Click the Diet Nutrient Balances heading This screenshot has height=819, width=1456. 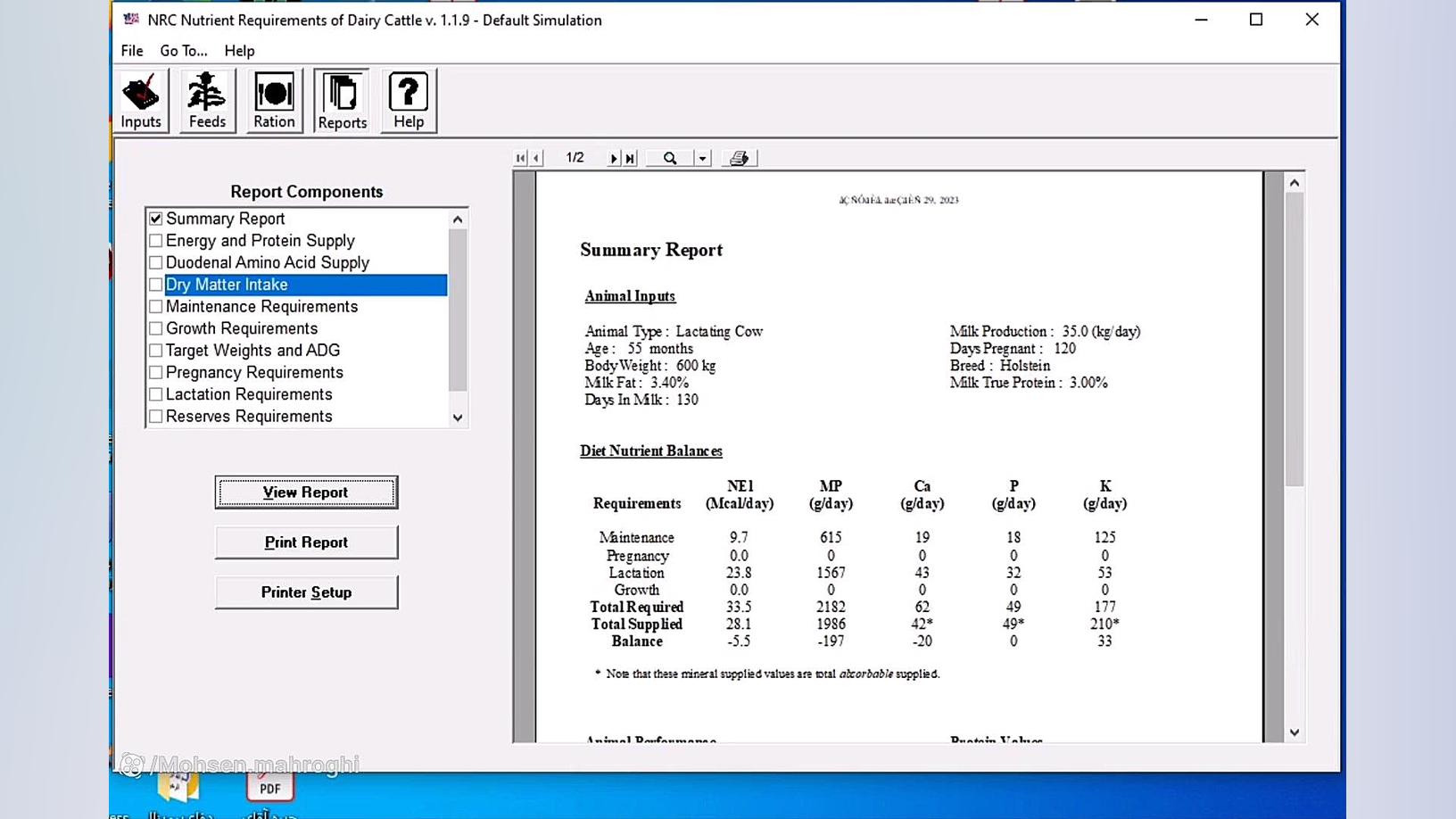tap(651, 451)
